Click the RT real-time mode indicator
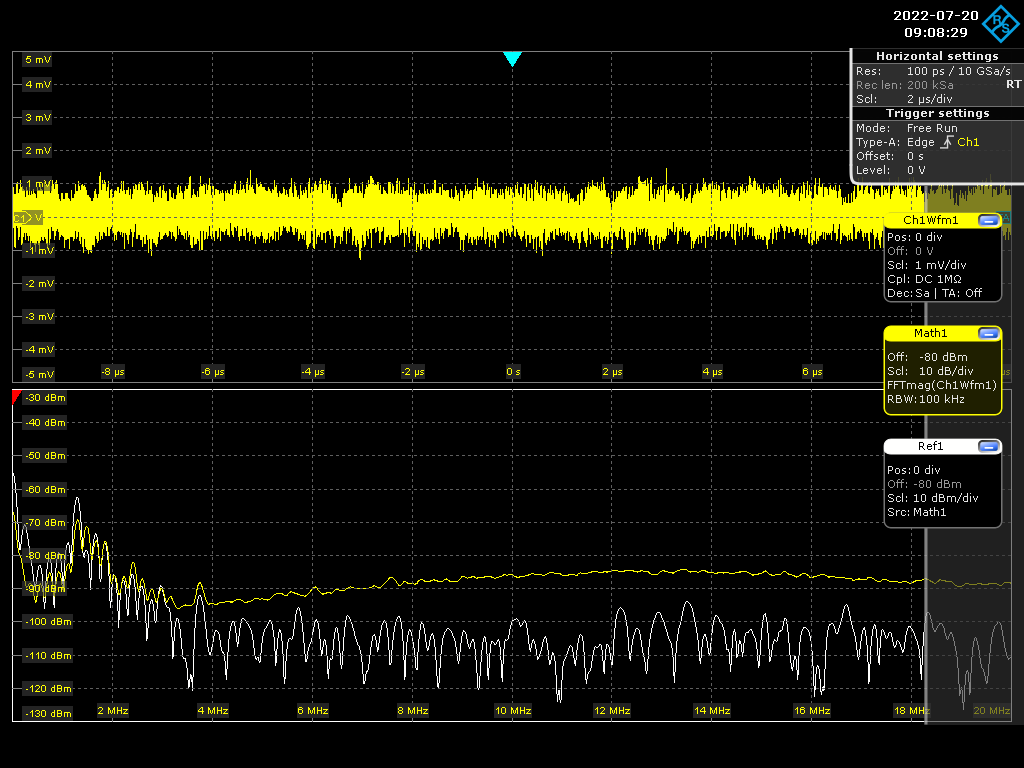1024x768 pixels. (x=1013, y=85)
